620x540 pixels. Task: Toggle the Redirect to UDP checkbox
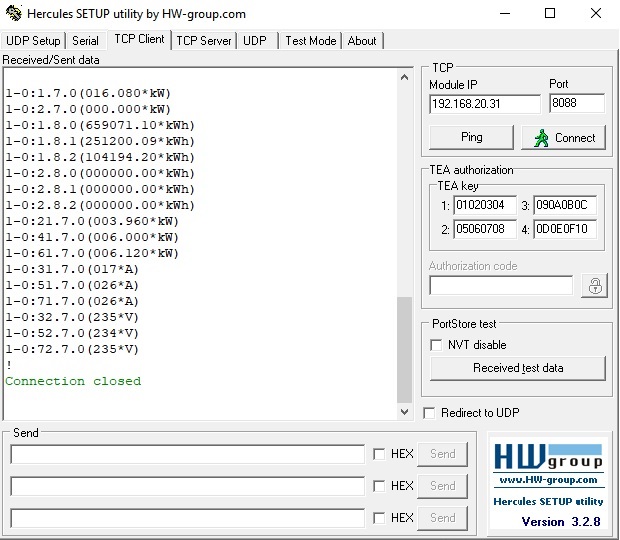point(429,413)
